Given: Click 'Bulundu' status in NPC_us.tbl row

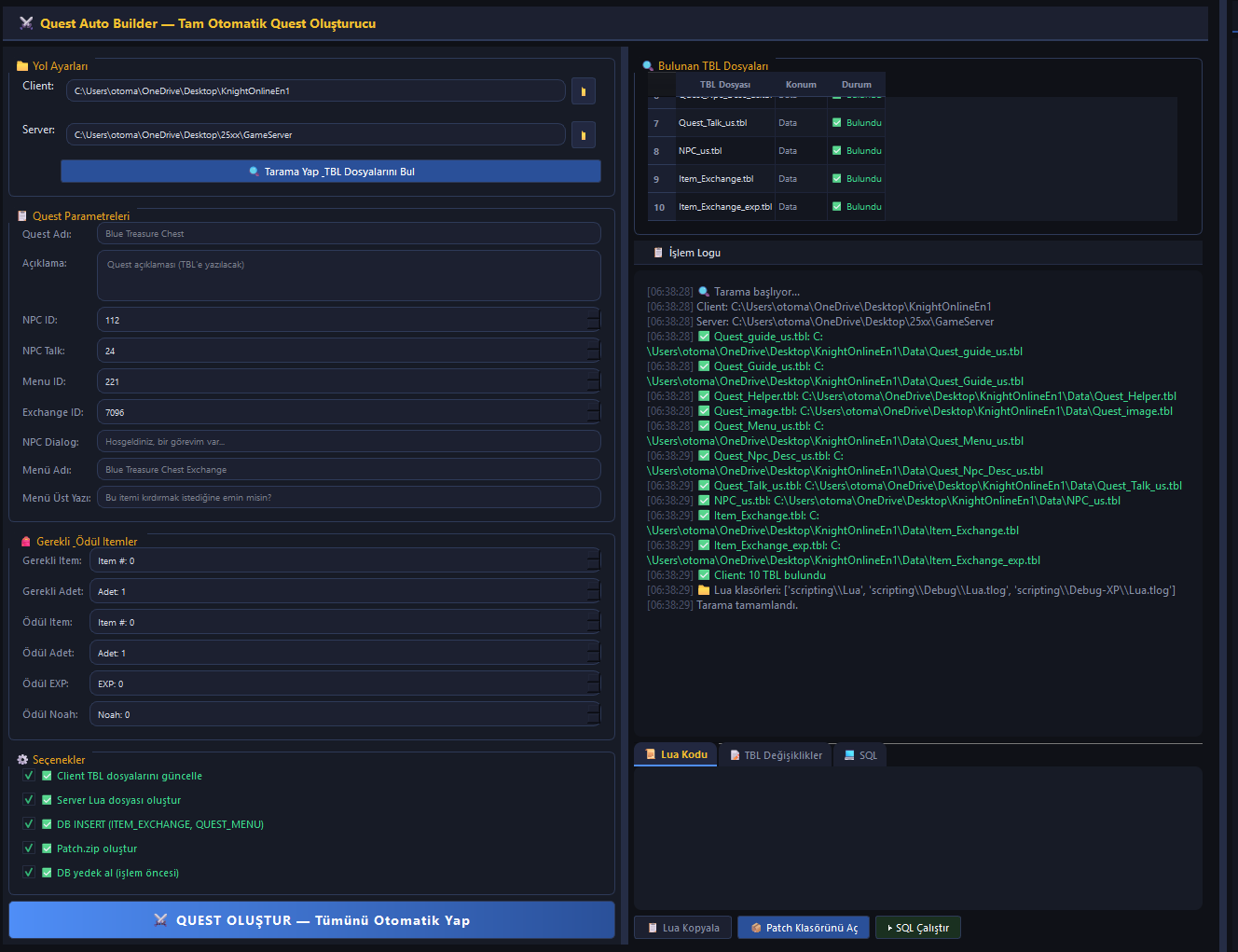Looking at the screenshot, I should pyautogui.click(x=856, y=151).
